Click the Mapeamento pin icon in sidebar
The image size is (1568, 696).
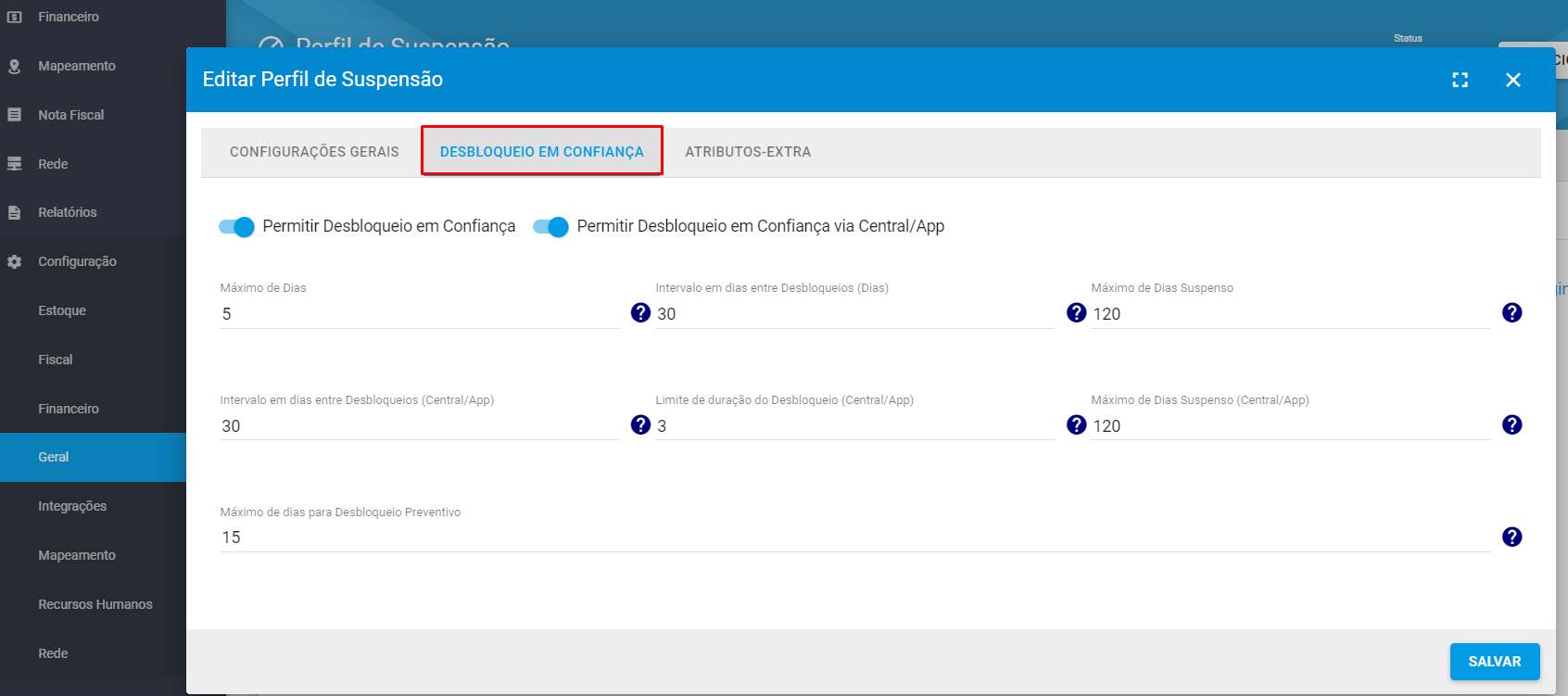(14, 66)
